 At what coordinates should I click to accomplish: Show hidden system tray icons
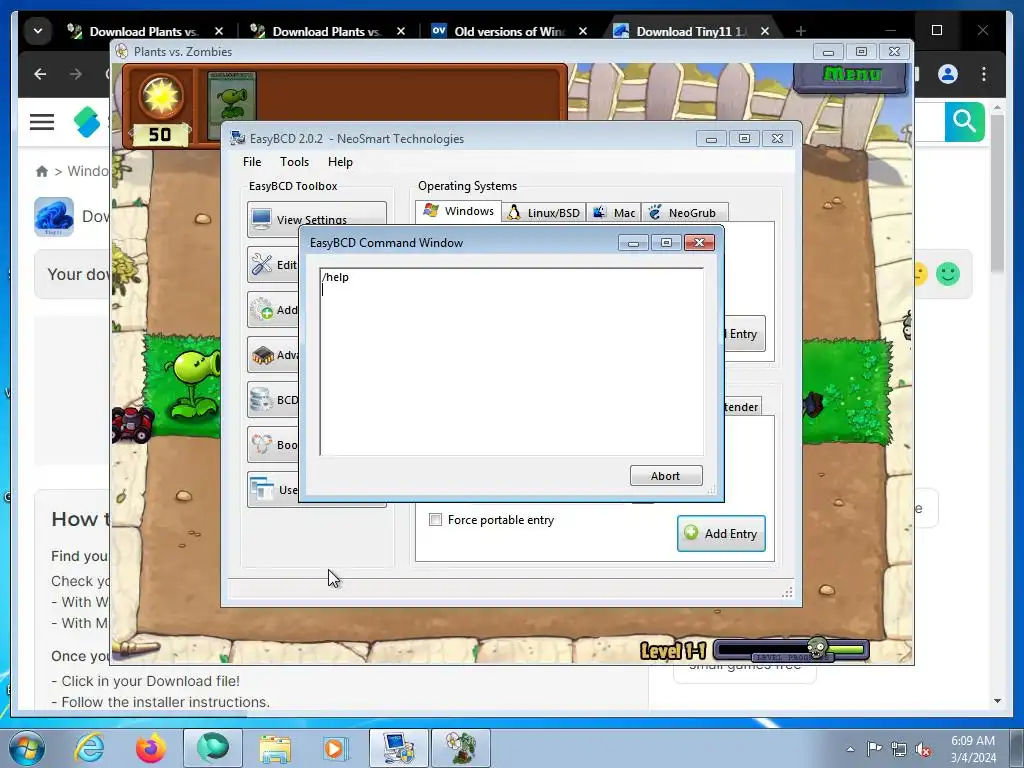point(850,749)
